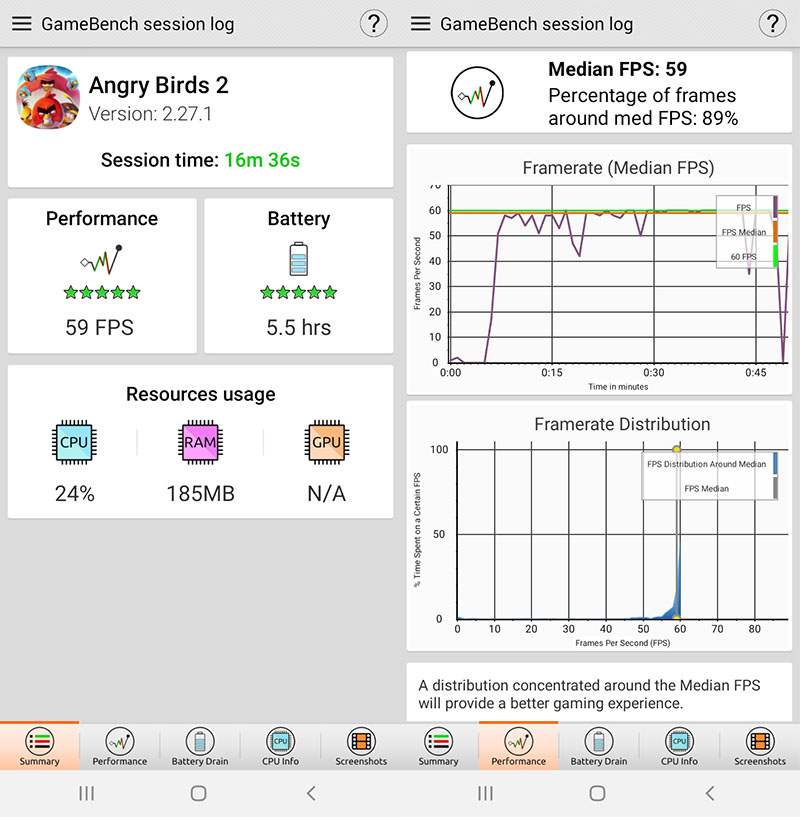The width and height of the screenshot is (800, 817).
Task: Select Summary tab on left screen
Action: click(x=40, y=746)
